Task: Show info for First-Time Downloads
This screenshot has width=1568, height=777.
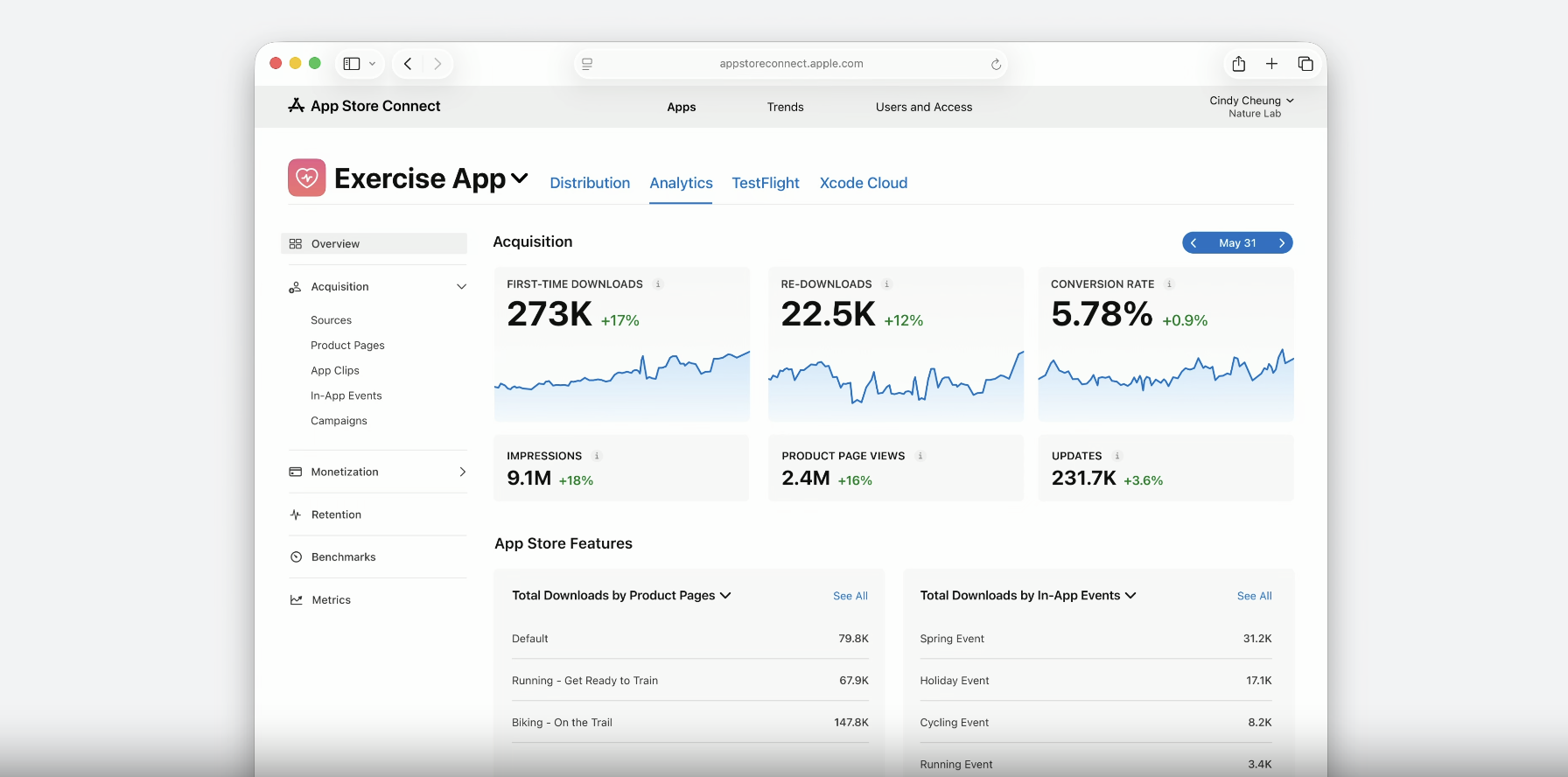Action: pos(658,284)
